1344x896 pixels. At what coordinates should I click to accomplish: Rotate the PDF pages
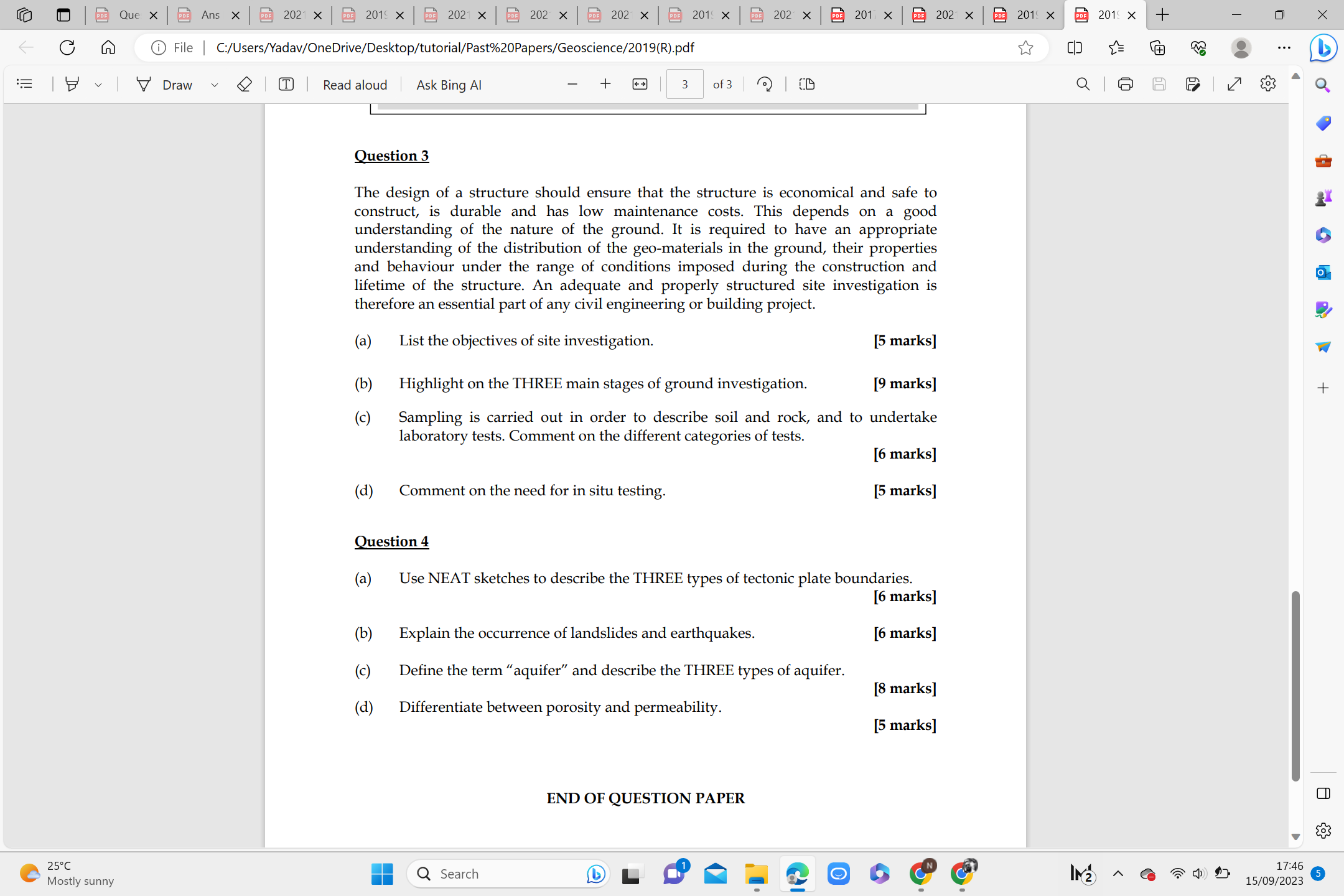[x=764, y=84]
